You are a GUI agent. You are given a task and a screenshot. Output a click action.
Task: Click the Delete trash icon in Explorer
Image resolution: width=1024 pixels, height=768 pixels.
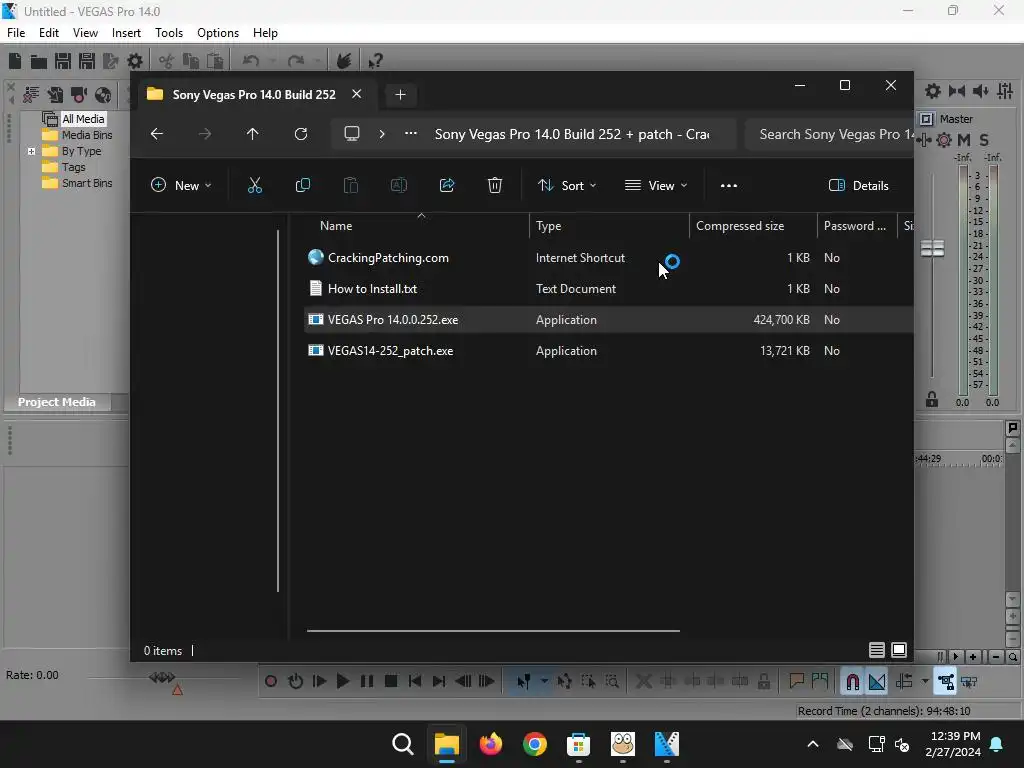tap(495, 185)
